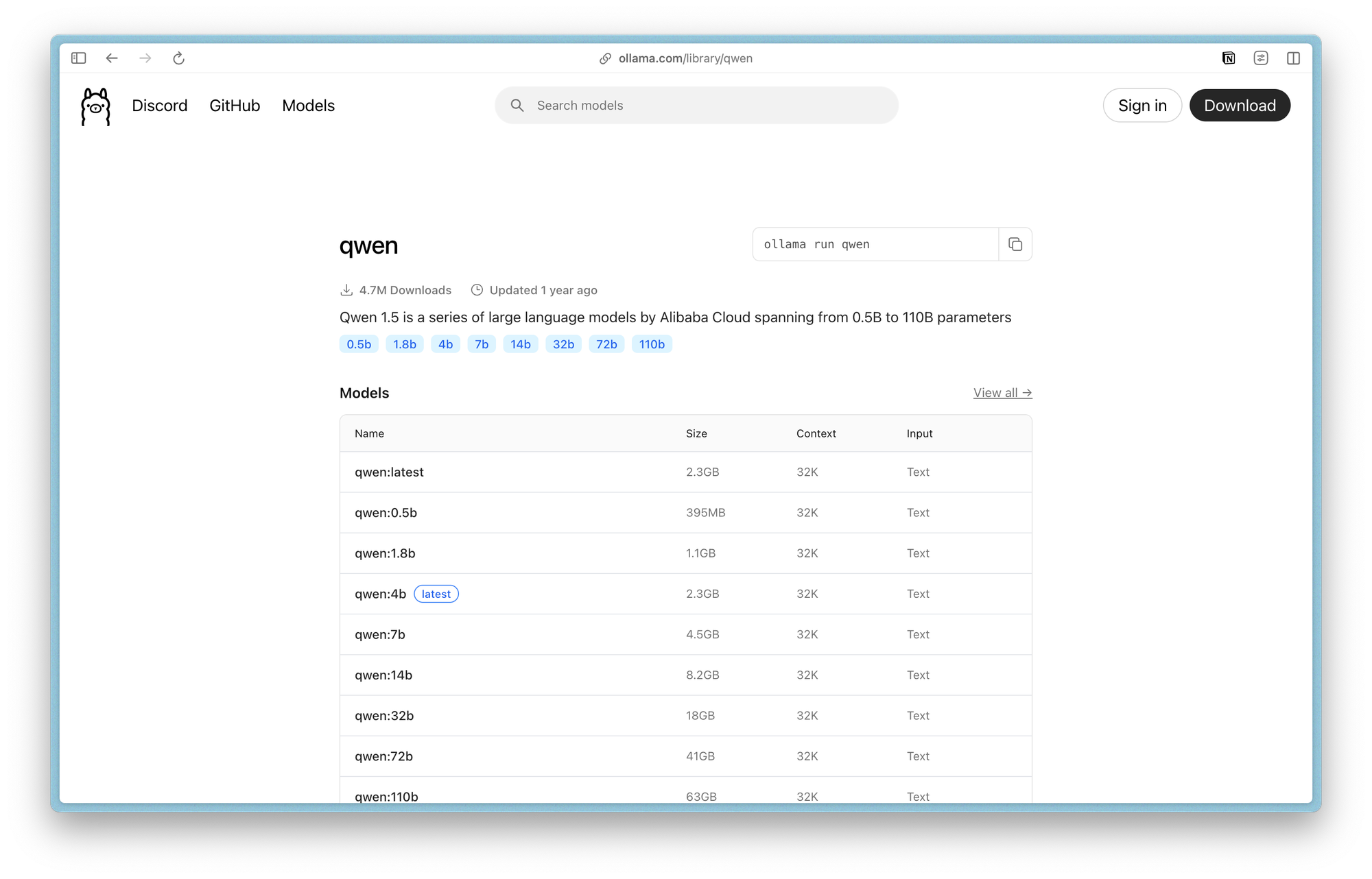This screenshot has height=879, width=1372.
Task: Click the clock icon beside Updated
Action: (x=477, y=290)
